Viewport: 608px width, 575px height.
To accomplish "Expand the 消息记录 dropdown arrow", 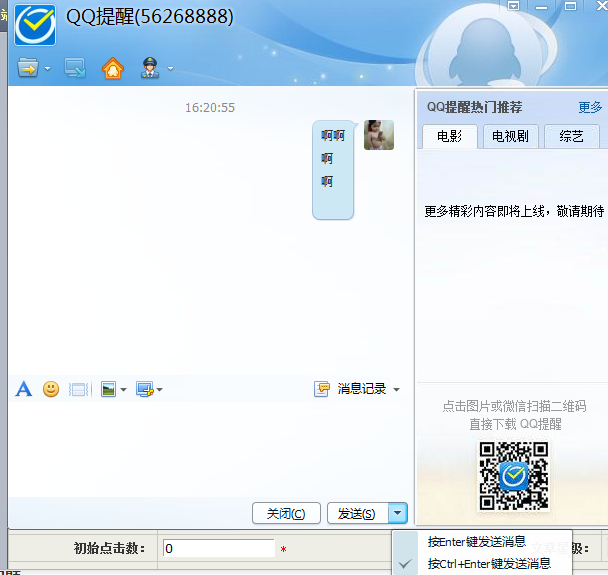I will [396, 390].
